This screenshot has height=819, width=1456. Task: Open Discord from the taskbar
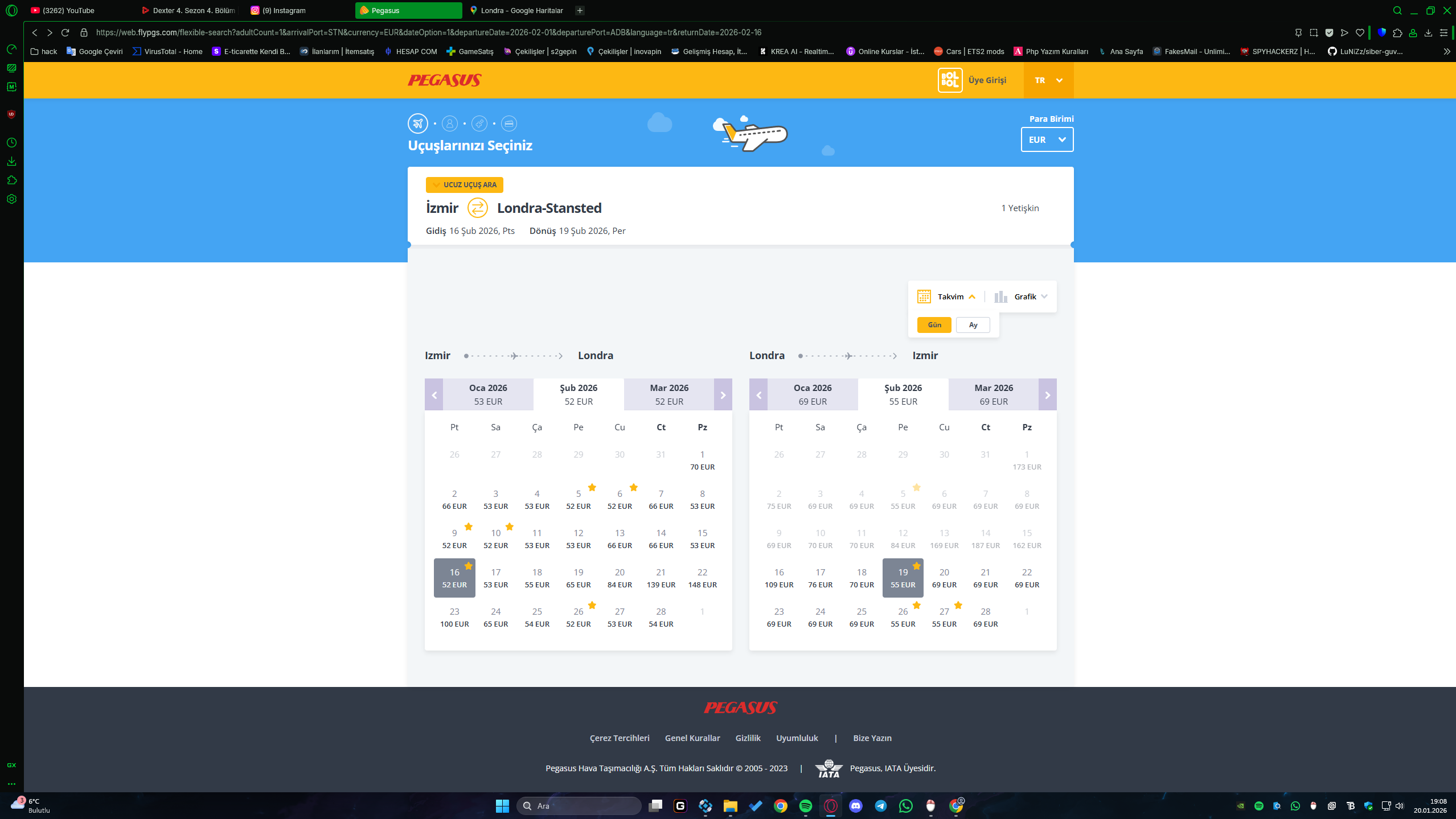tap(855, 805)
